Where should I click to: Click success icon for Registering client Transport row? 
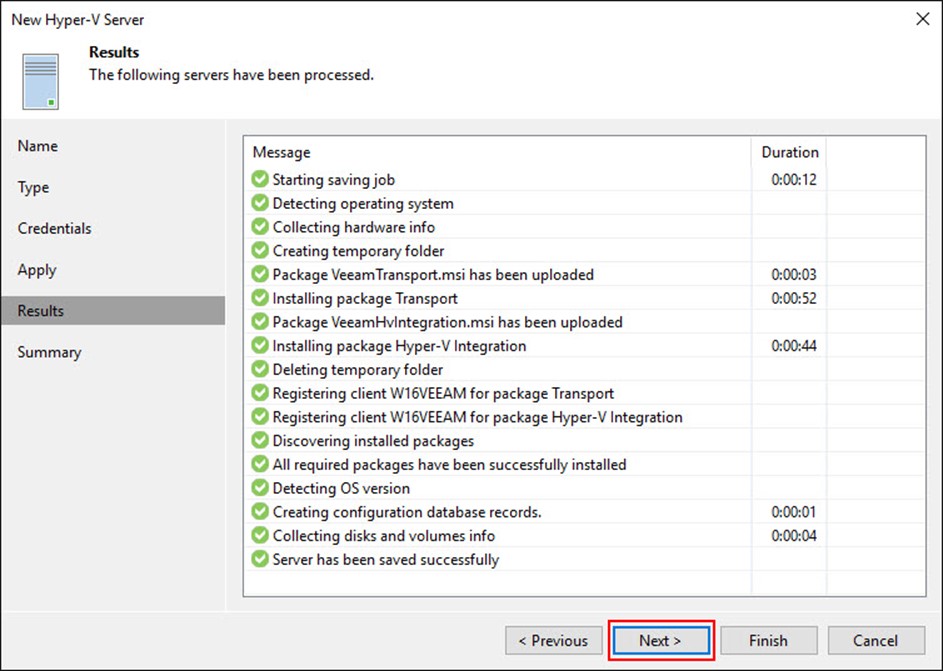(260, 393)
